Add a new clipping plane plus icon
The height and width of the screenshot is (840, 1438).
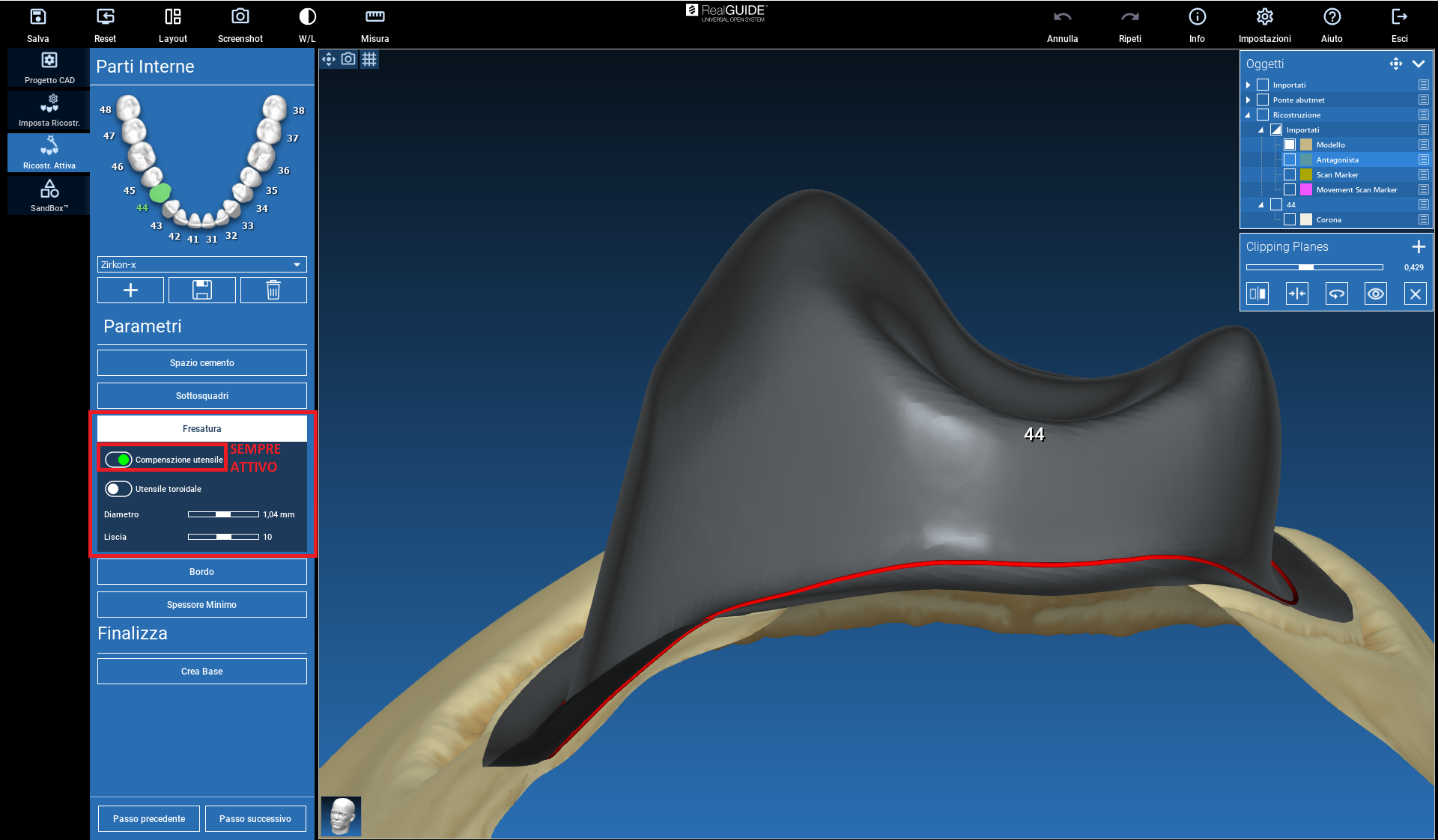1418,247
